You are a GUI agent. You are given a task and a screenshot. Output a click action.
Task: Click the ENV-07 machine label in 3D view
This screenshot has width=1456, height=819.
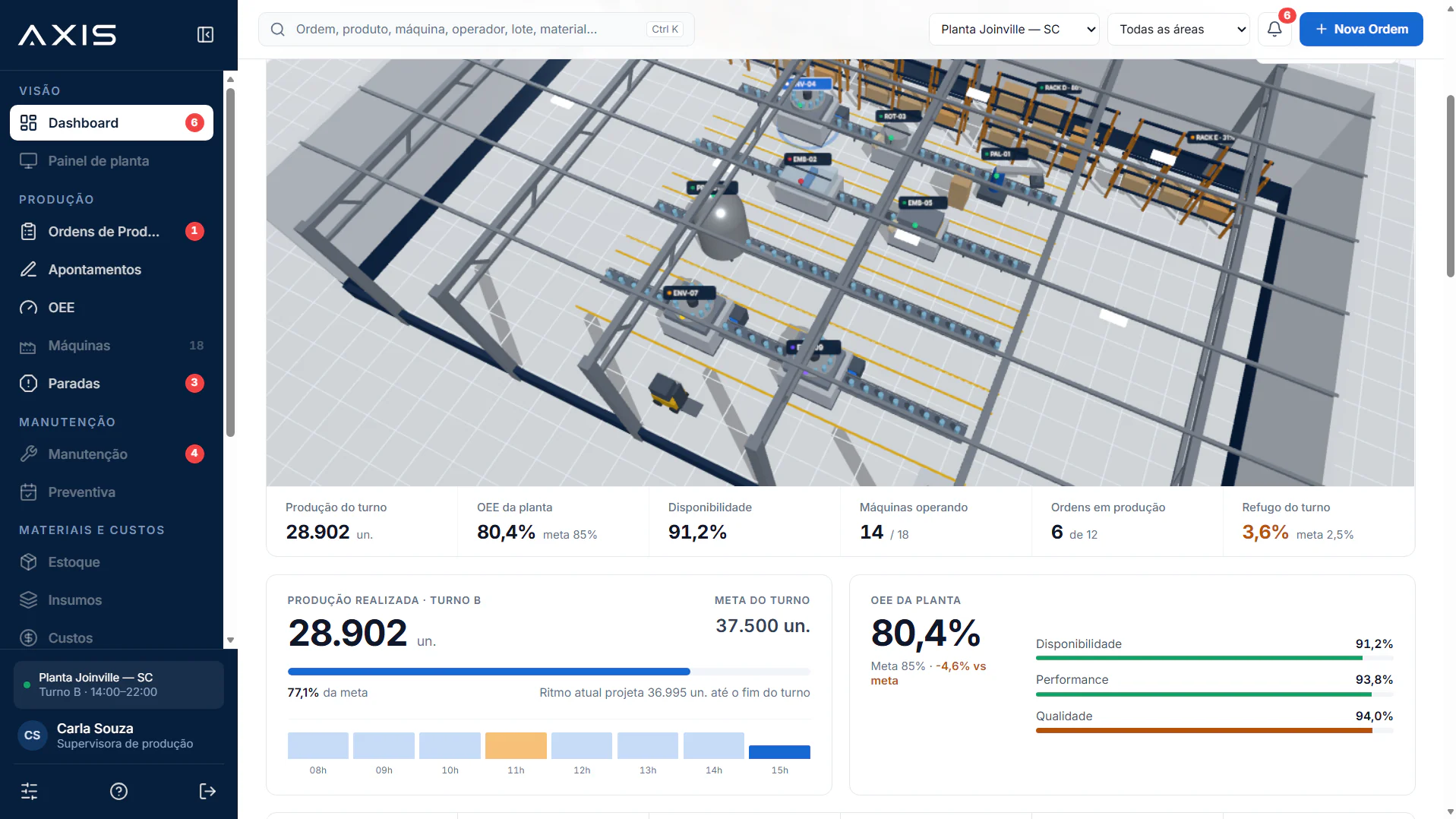[690, 292]
